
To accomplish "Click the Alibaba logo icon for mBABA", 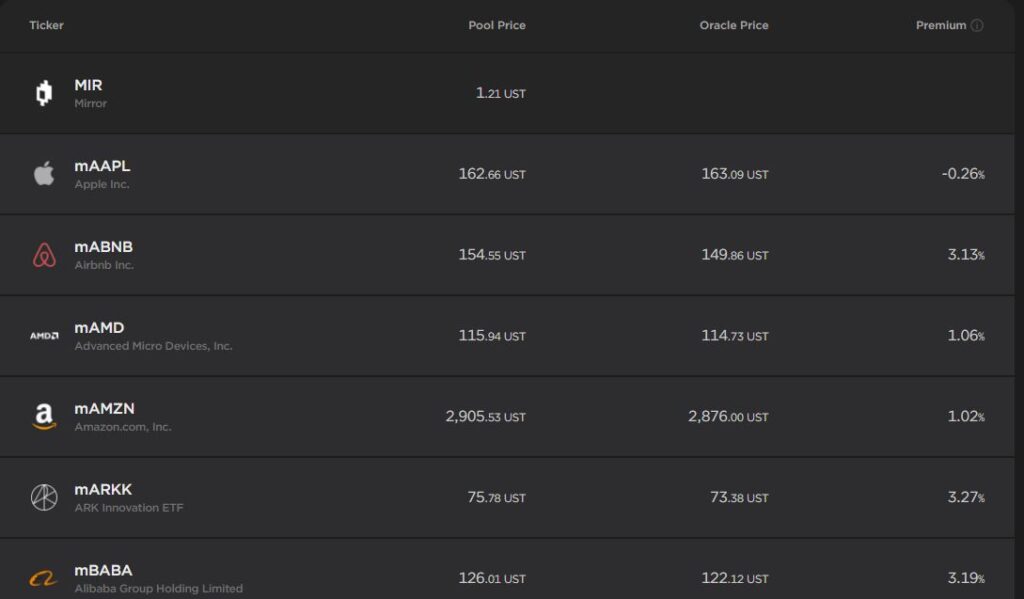I will pos(44,578).
